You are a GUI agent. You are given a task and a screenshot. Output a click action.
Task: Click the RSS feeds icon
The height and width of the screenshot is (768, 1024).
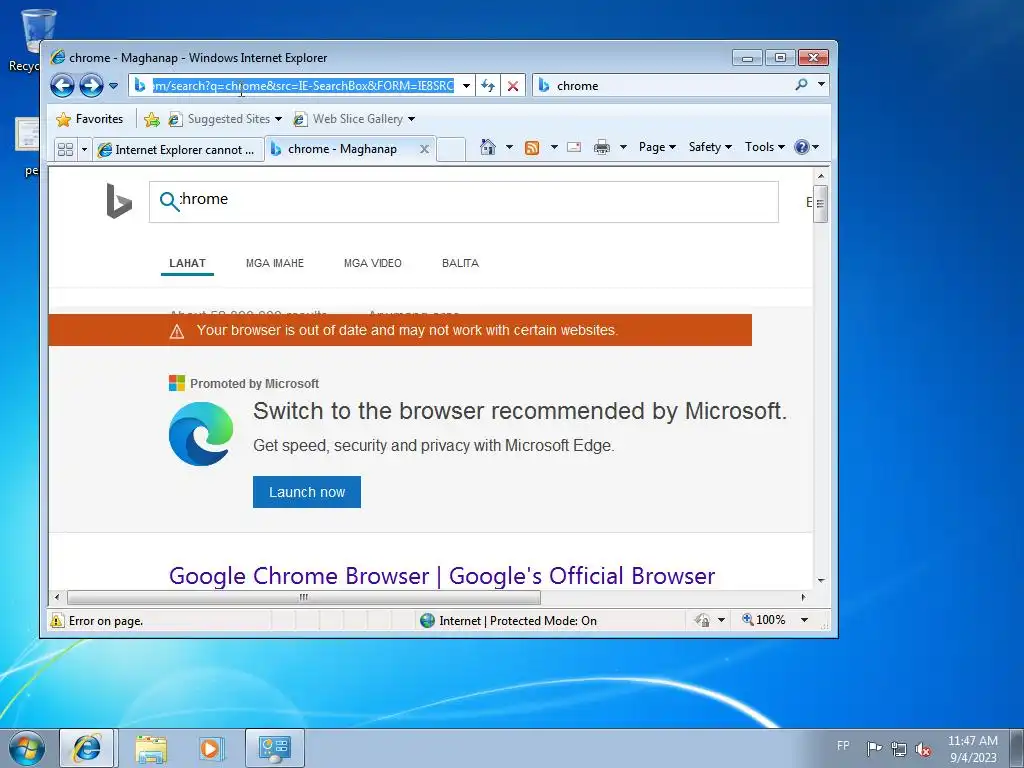[532, 148]
